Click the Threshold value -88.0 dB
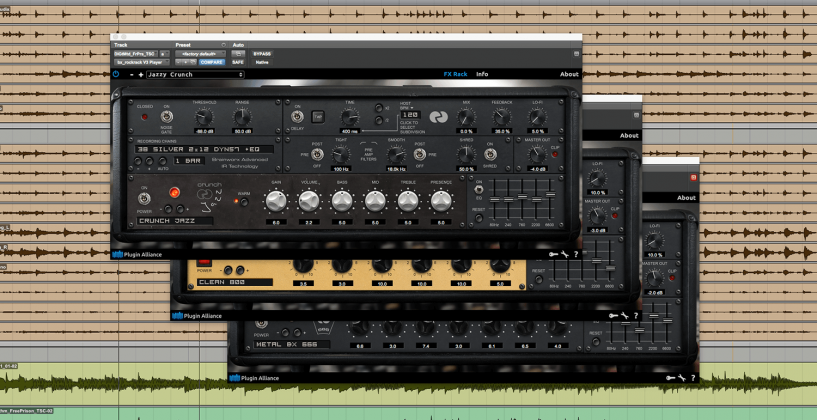This screenshot has height=420, width=817. 204,131
